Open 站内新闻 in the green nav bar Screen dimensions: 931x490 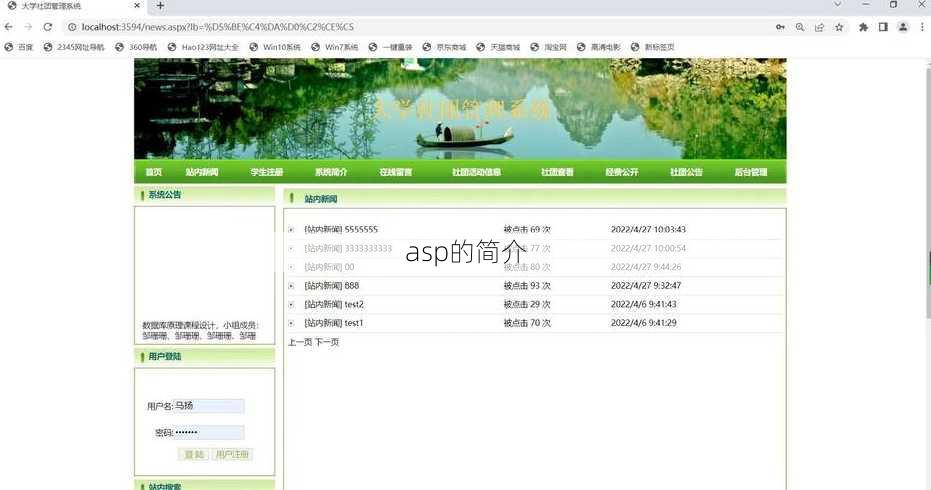pos(202,172)
